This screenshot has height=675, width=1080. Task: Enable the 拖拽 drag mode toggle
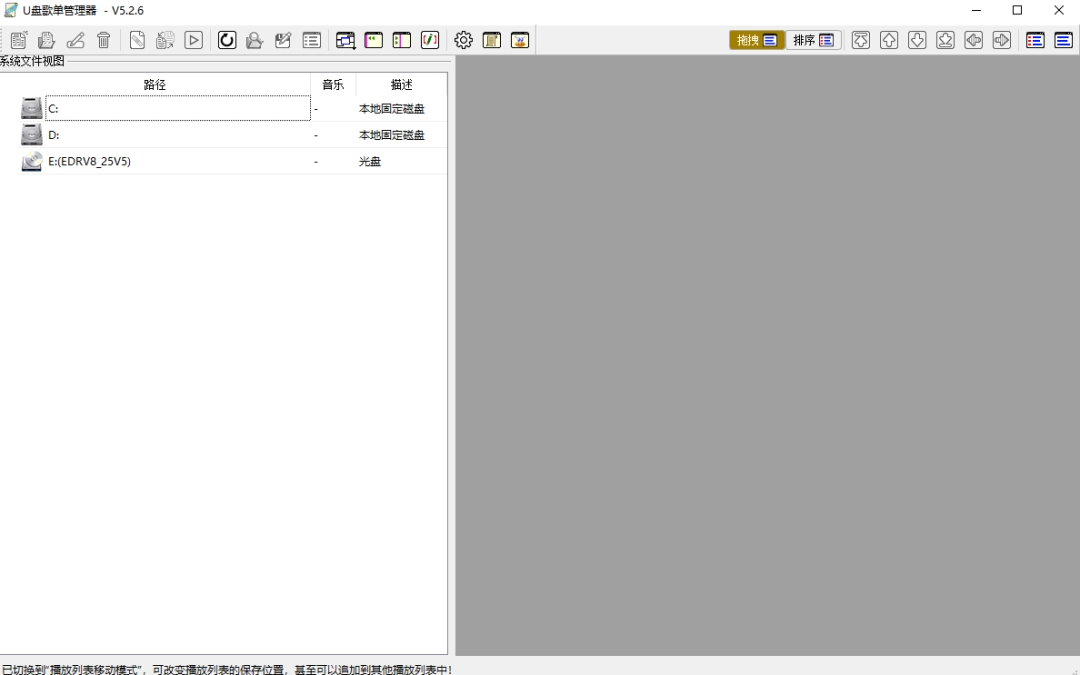point(757,40)
